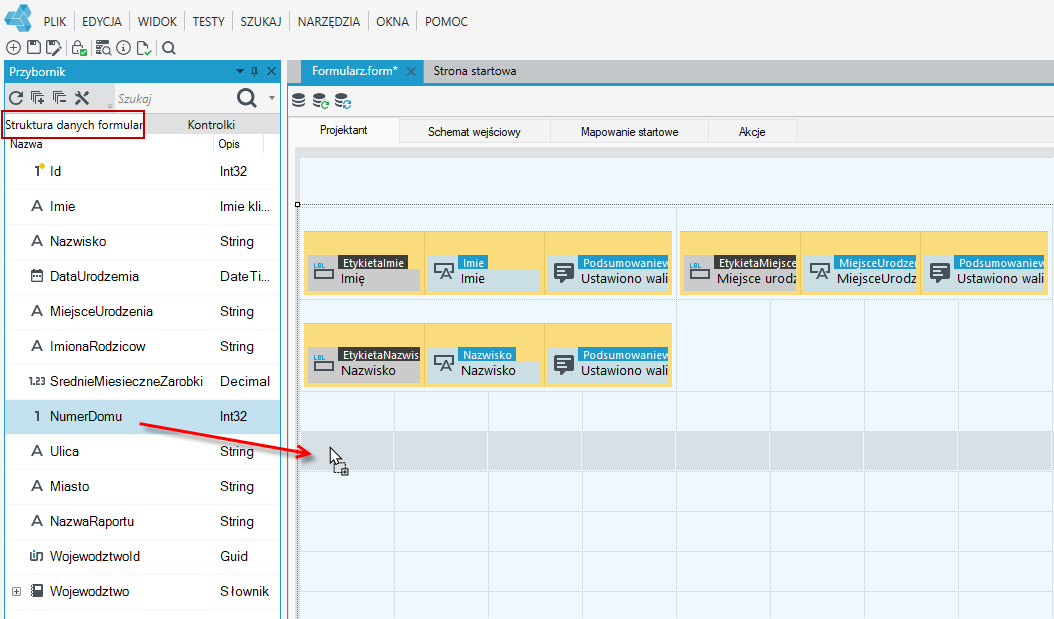Open the EDYCJA menu
This screenshot has width=1054, height=619.
[102, 22]
